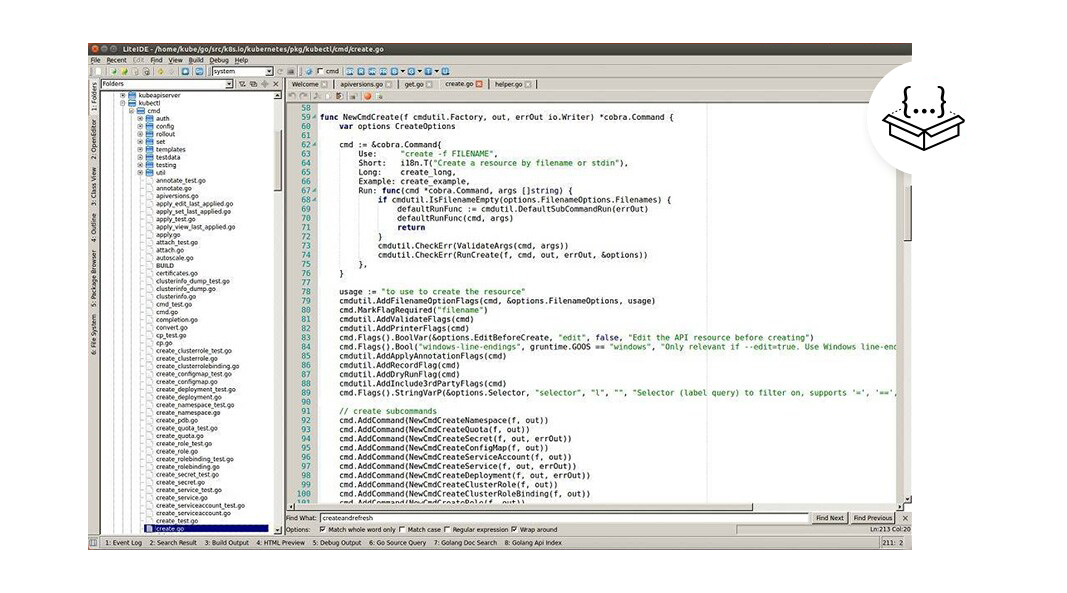This screenshot has height=593, width=1067.
Task: Close the create.go tab using its red X
Action: [x=479, y=85]
